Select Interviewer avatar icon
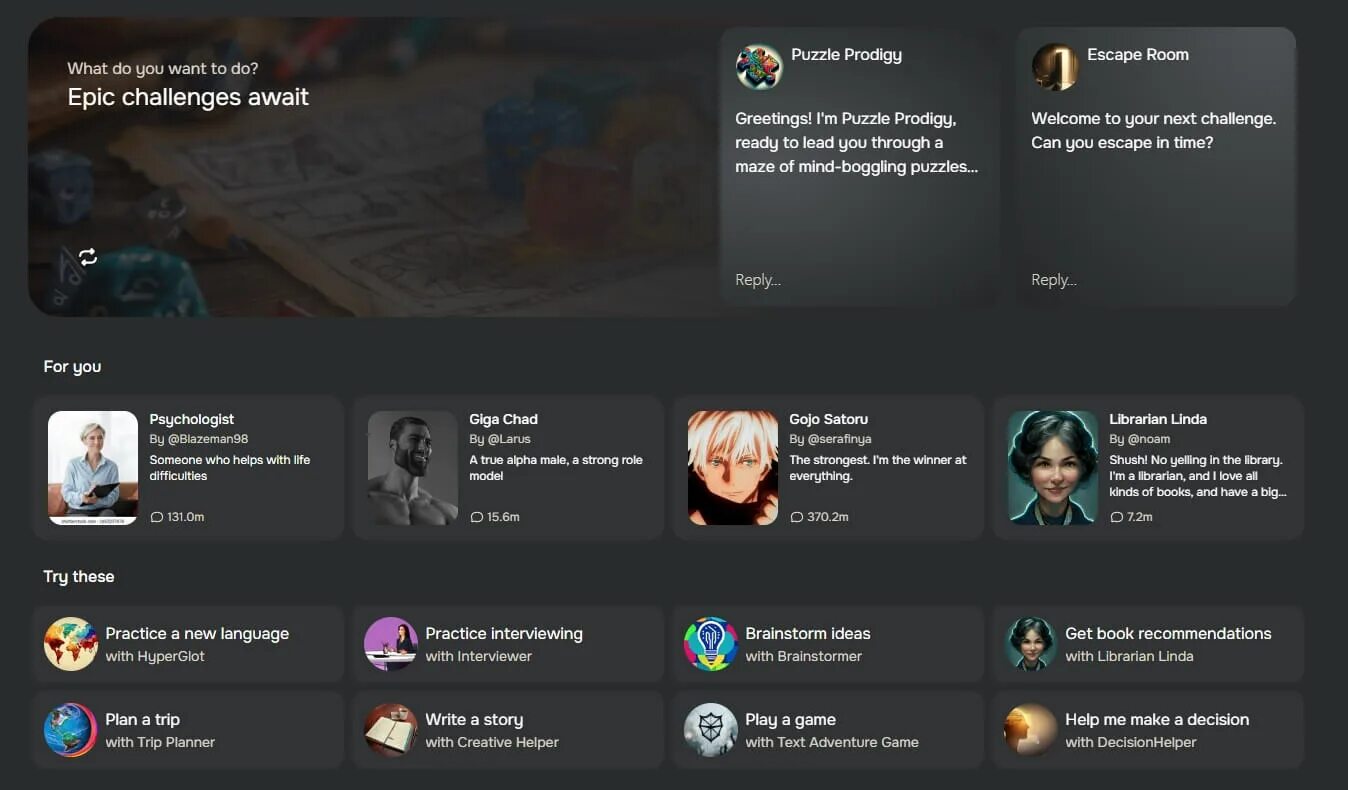Screen dimensions: 1348x790 tap(391, 644)
